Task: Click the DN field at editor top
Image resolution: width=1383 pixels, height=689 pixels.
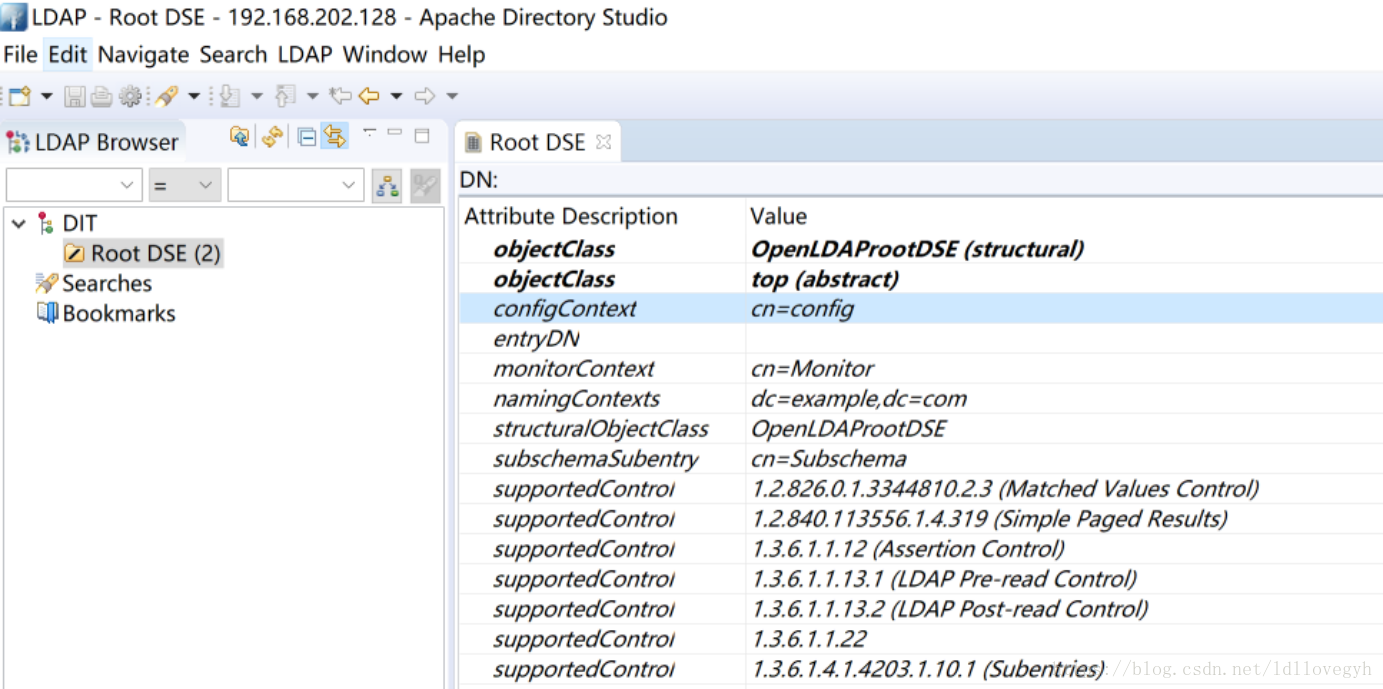Action: pyautogui.click(x=921, y=180)
